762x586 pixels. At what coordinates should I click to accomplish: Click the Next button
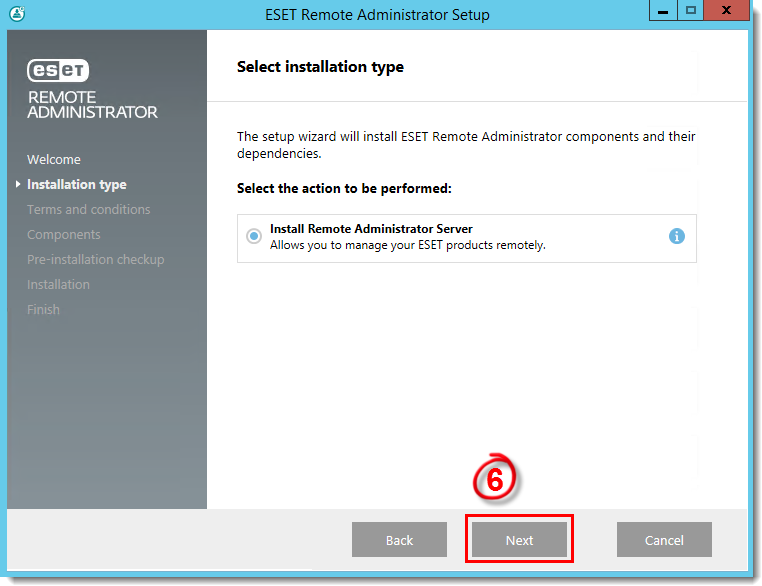click(519, 539)
